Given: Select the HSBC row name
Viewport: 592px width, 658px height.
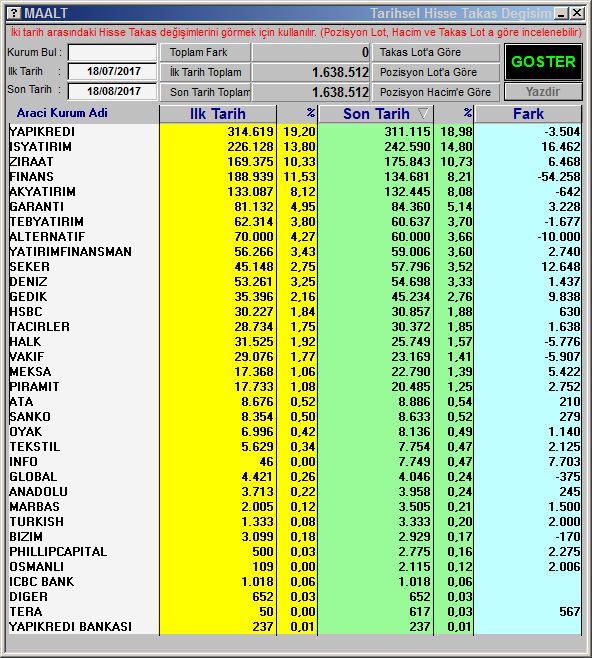Looking at the screenshot, I should coord(26,312).
